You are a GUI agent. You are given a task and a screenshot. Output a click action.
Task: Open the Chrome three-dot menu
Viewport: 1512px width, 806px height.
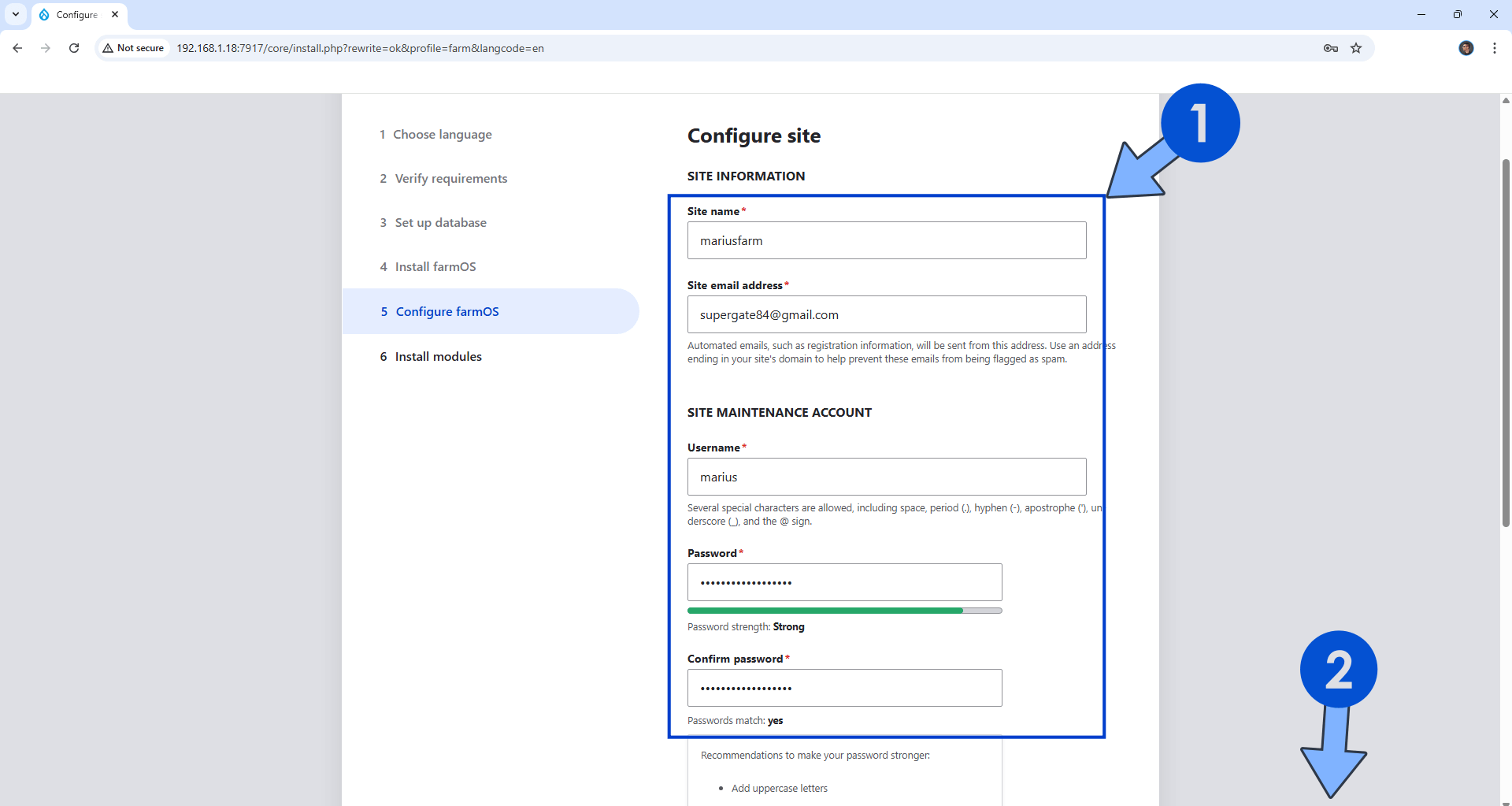pyautogui.click(x=1495, y=48)
